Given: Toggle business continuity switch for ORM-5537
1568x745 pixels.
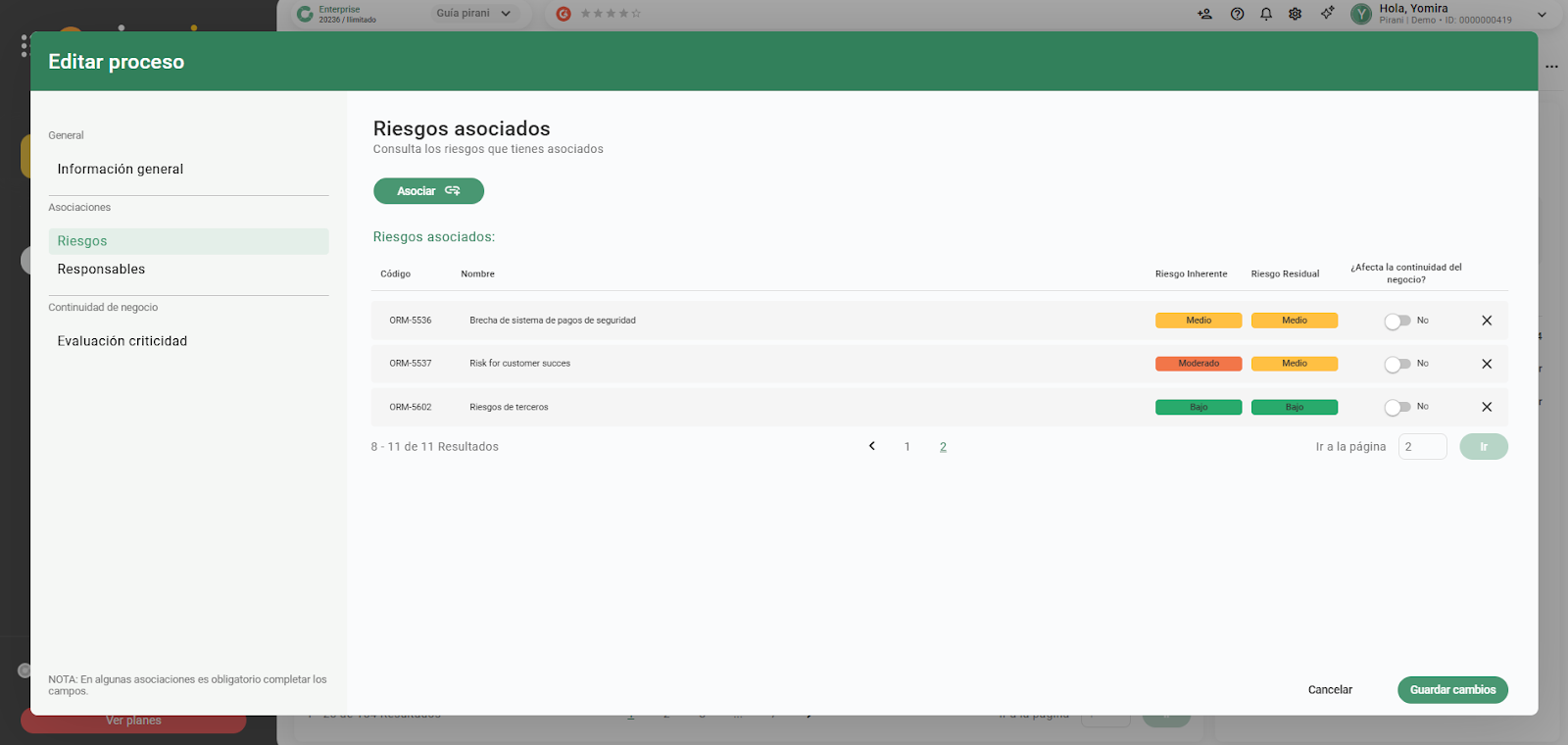Looking at the screenshot, I should [x=1397, y=364].
